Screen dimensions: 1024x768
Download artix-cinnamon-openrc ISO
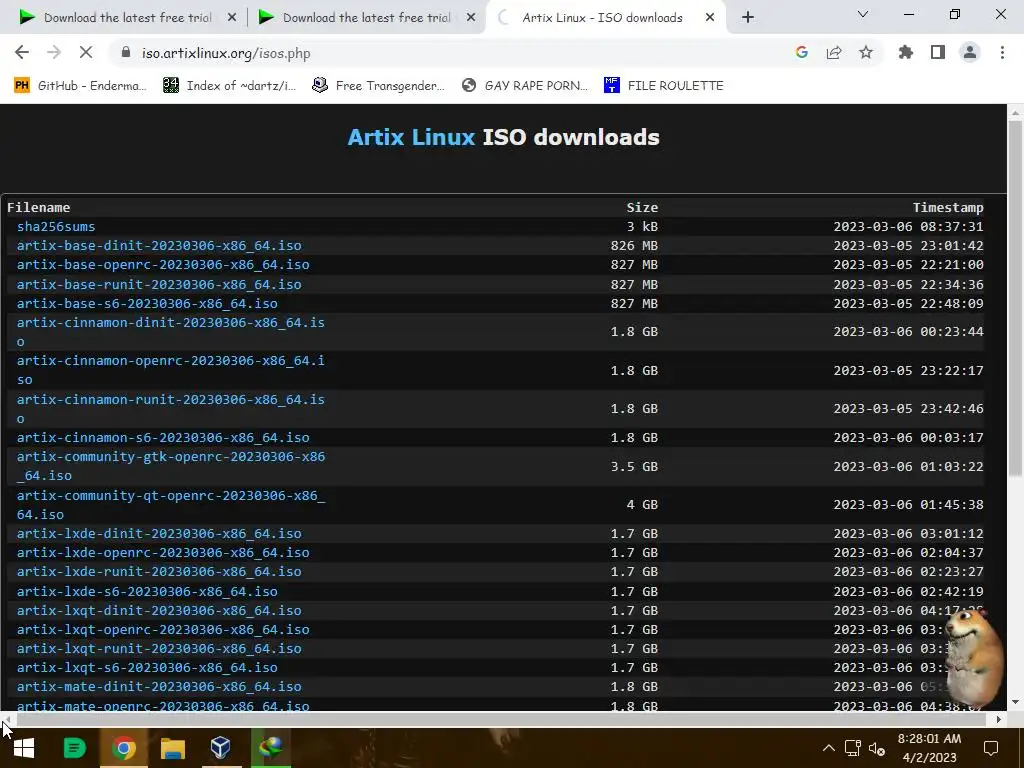tap(170, 370)
